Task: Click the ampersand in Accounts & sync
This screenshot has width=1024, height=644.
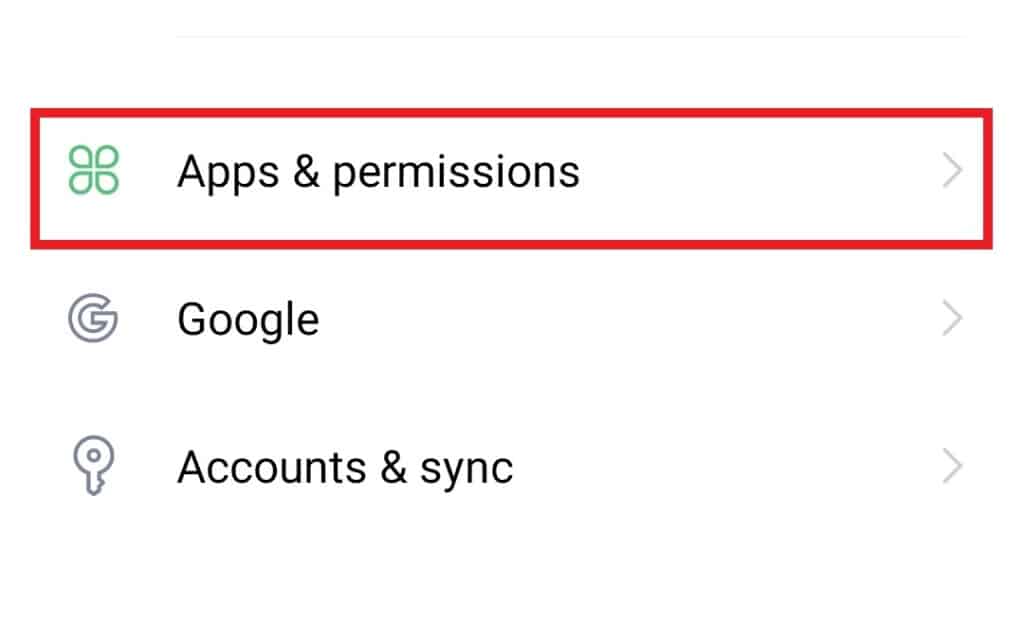Action: (x=394, y=467)
